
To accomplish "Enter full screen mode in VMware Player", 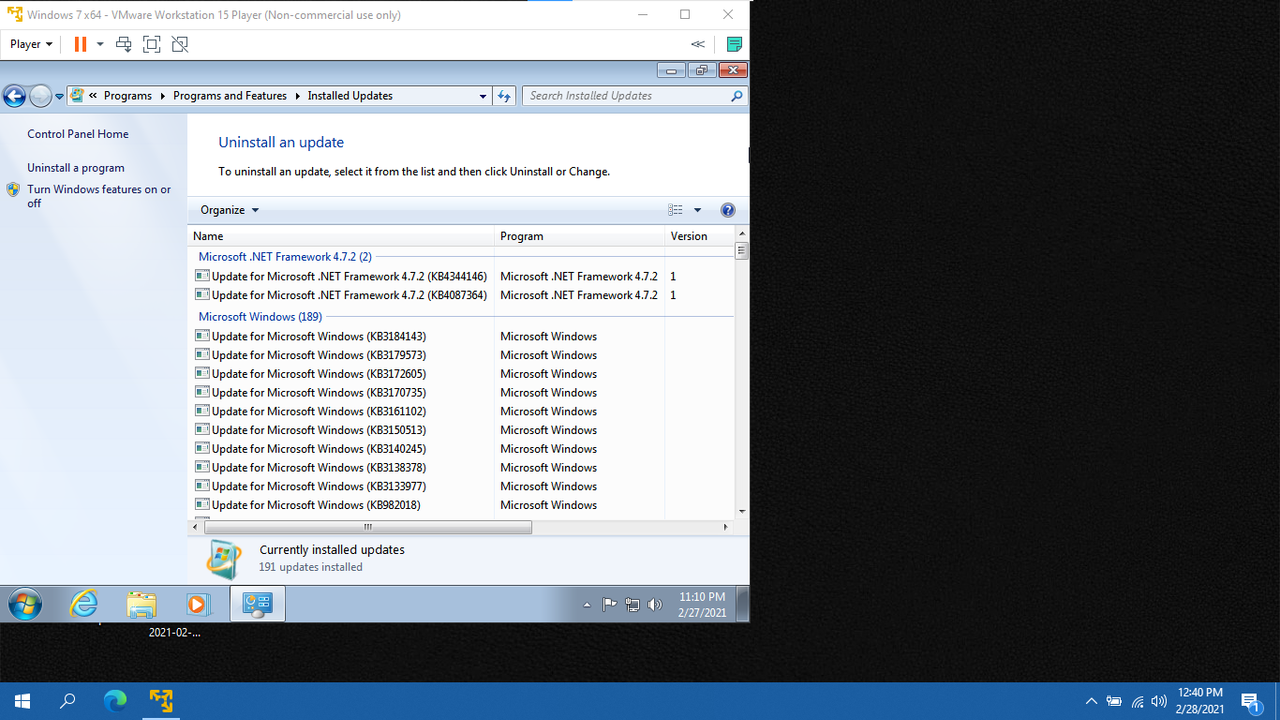I will click(x=152, y=44).
